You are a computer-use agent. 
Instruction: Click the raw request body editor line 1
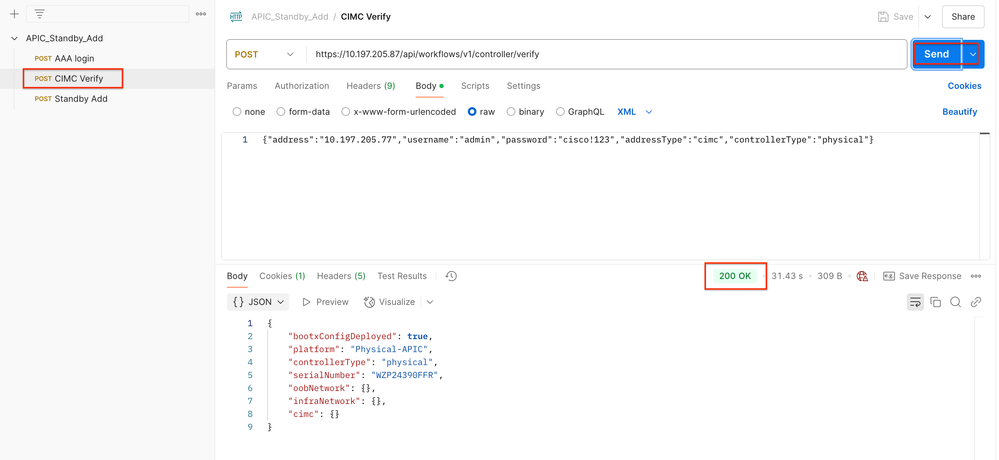click(x=567, y=140)
